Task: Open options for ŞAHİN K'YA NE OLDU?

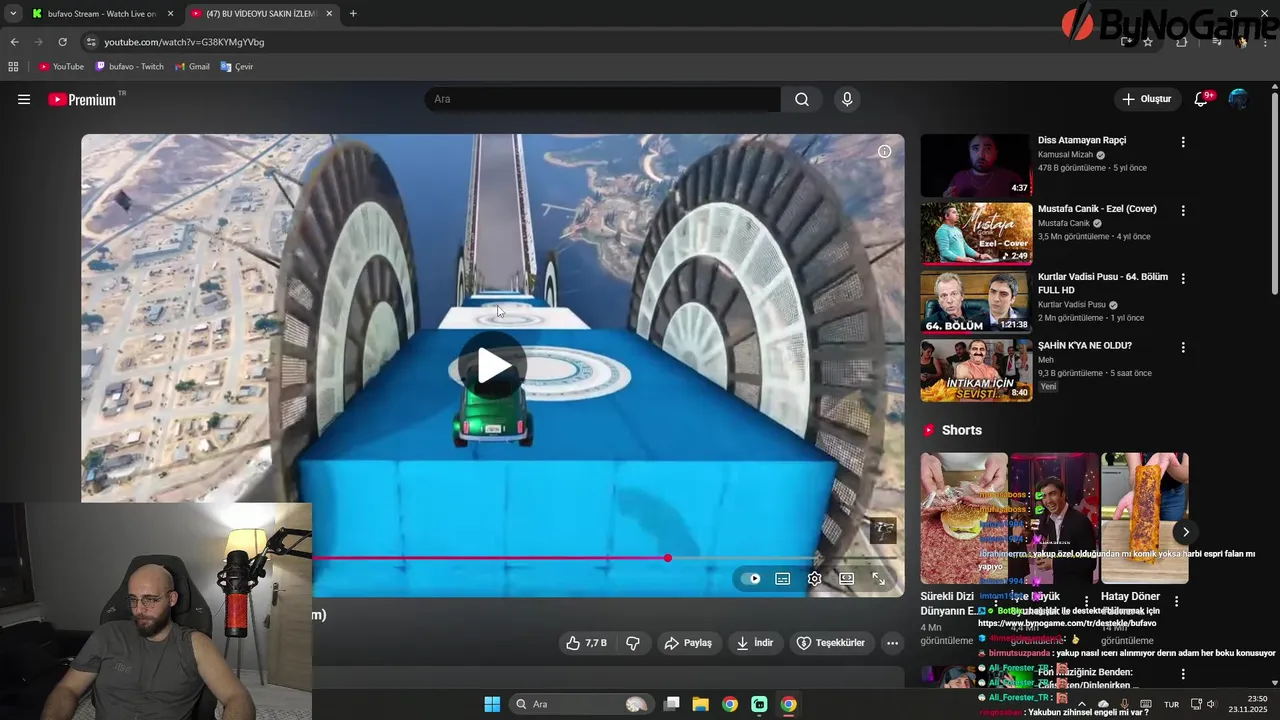Action: click(1183, 348)
